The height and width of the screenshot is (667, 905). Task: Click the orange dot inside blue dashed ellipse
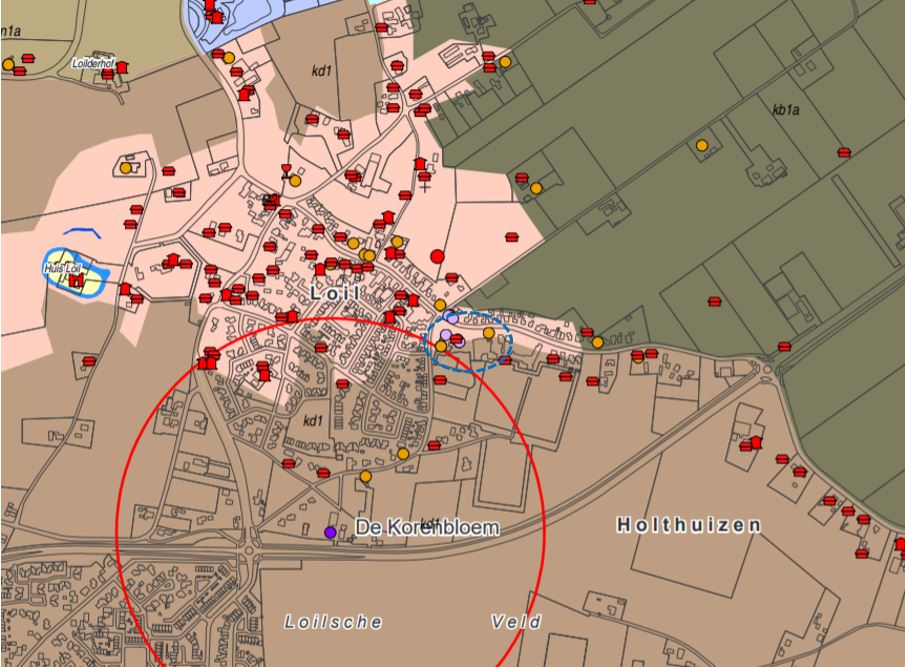[488, 332]
